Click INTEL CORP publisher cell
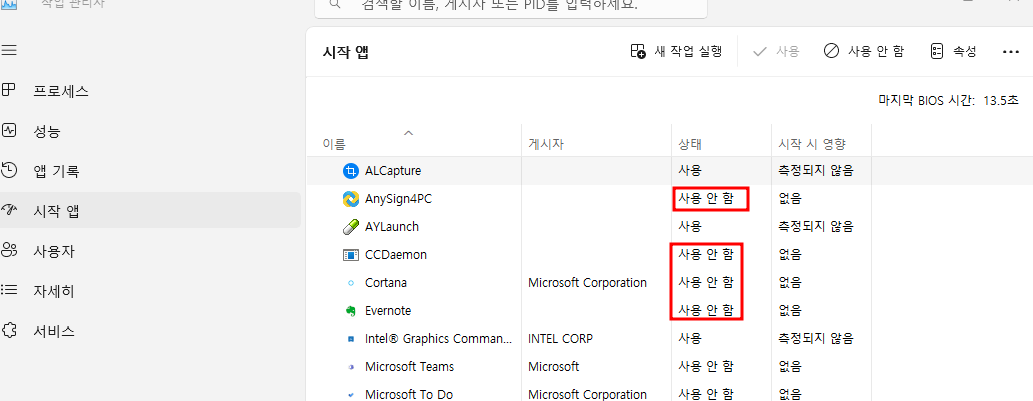The height and width of the screenshot is (401, 1033). click(561, 338)
